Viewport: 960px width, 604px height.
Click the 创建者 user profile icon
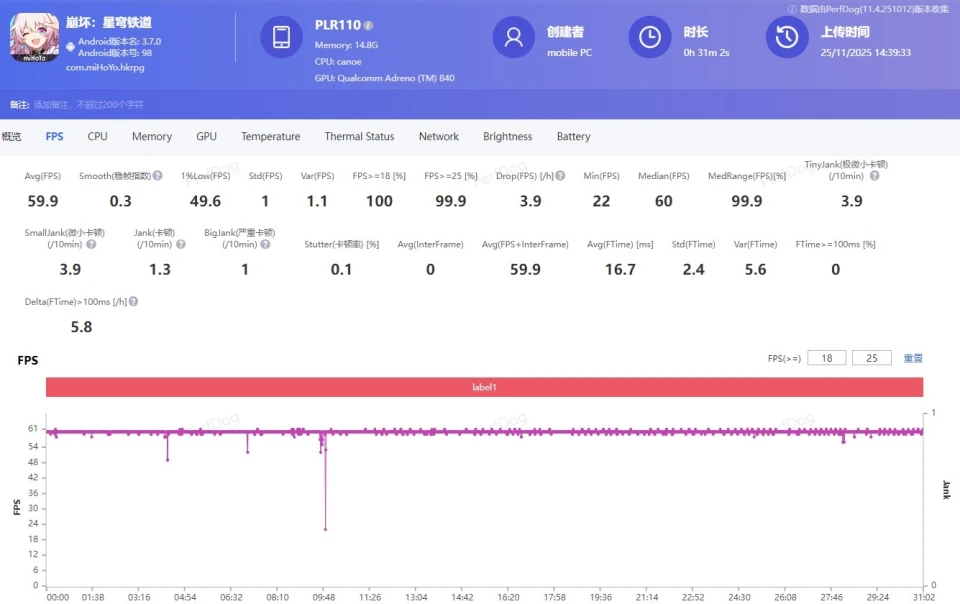513,37
